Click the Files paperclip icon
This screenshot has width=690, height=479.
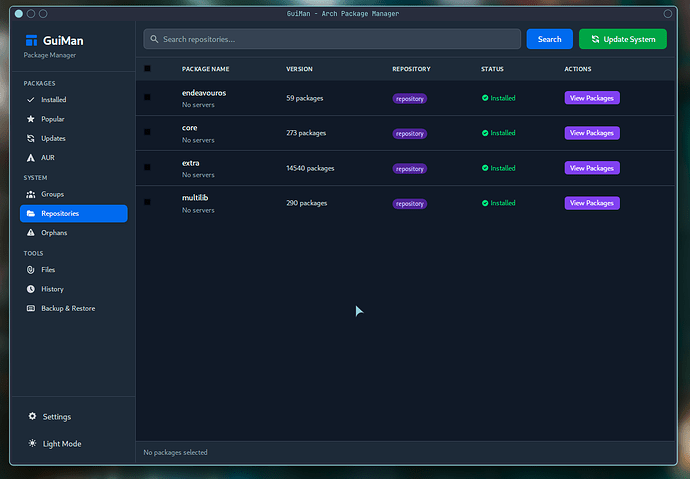click(x=31, y=270)
